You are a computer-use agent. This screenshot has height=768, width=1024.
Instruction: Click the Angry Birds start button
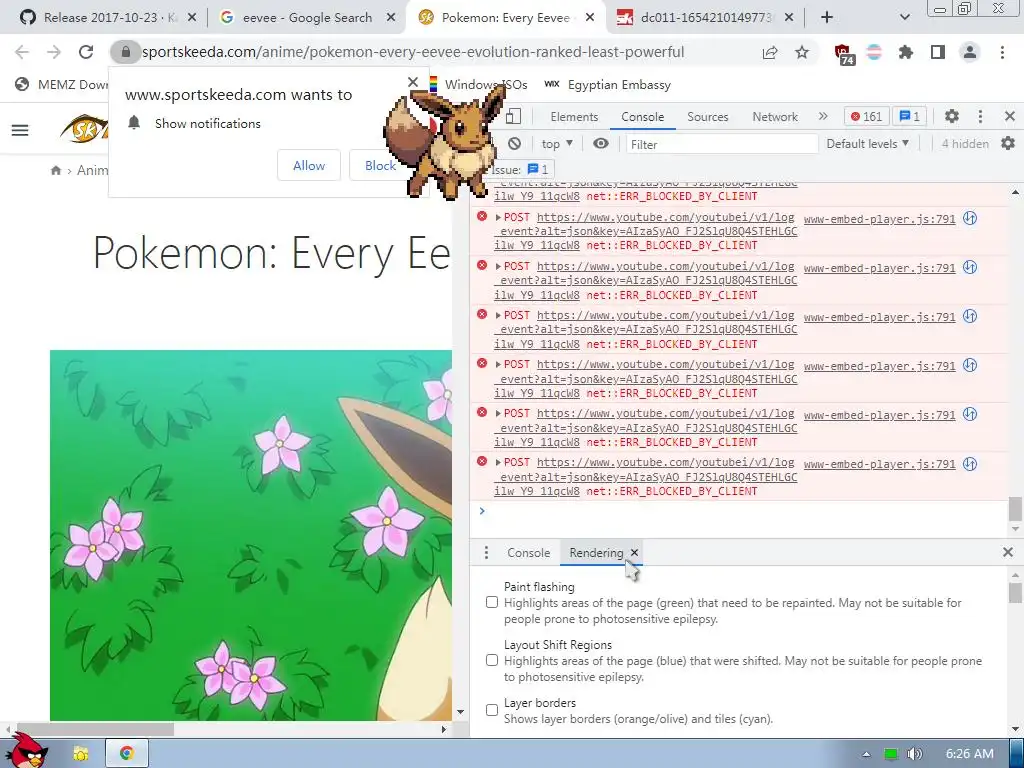click(26, 751)
